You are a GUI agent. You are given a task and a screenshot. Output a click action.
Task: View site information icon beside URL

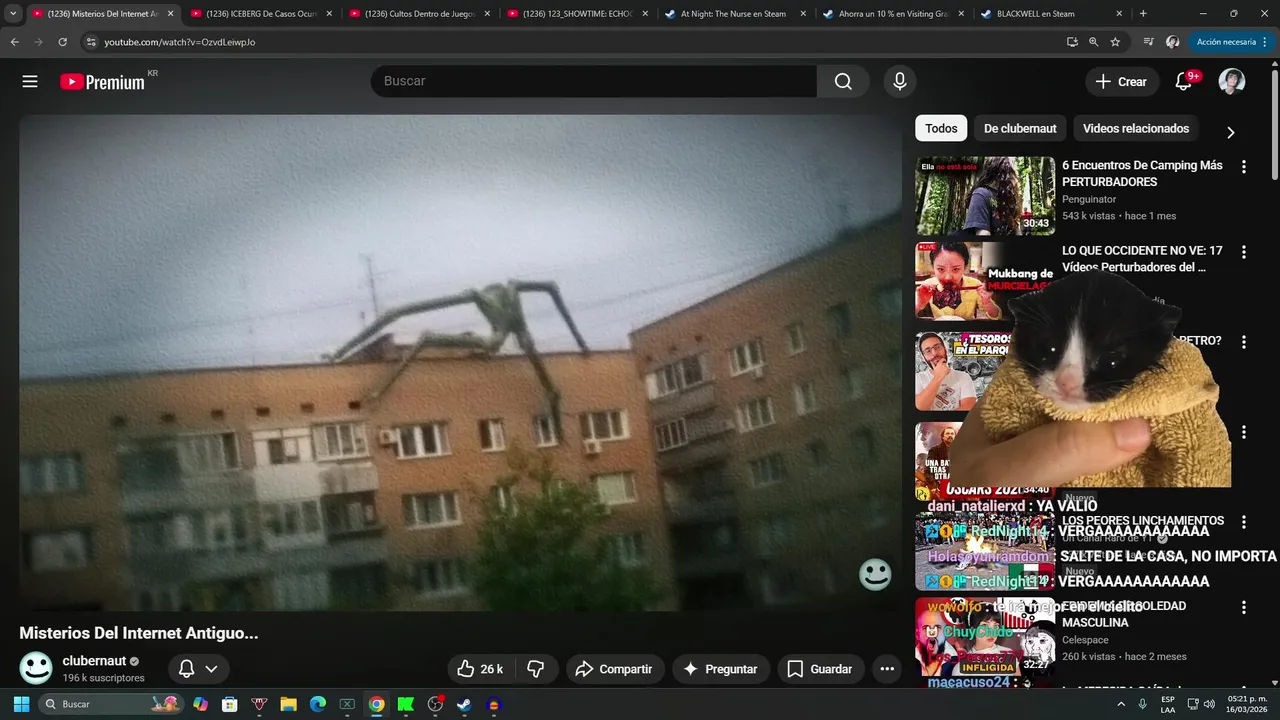pyautogui.click(x=91, y=42)
